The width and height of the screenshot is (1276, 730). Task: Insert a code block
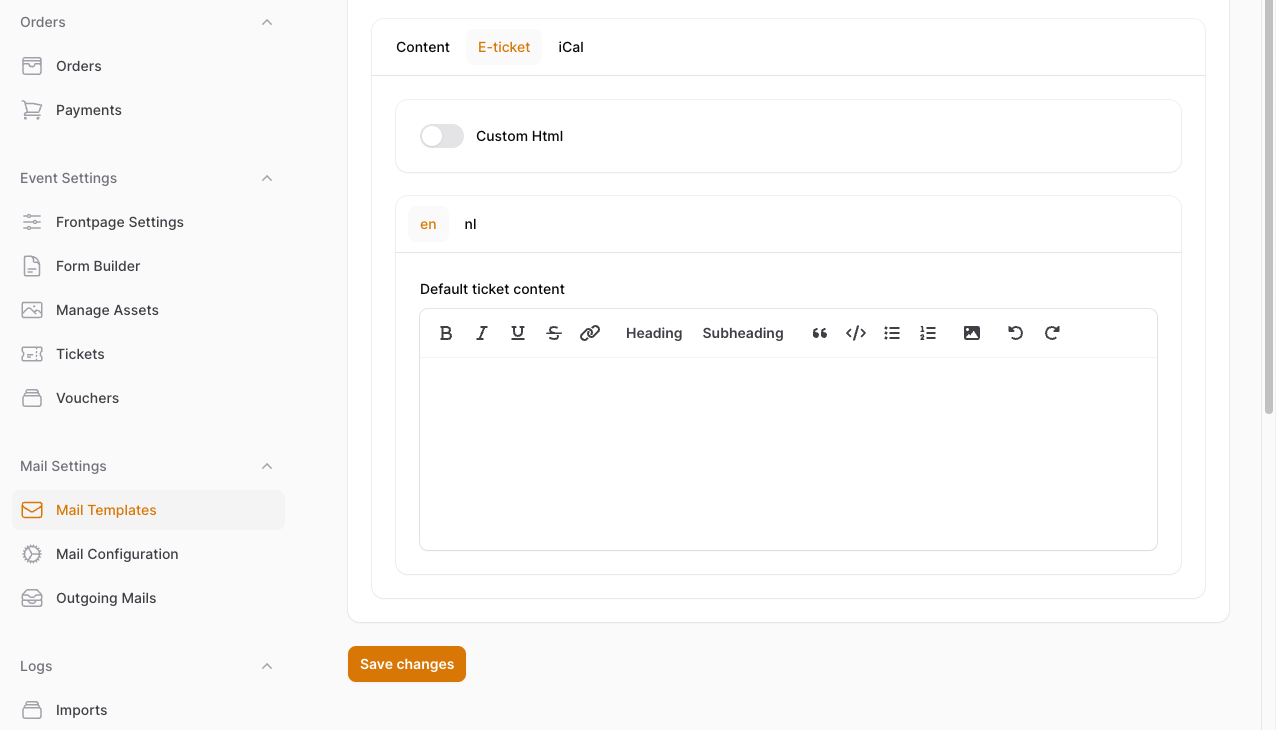tap(856, 333)
